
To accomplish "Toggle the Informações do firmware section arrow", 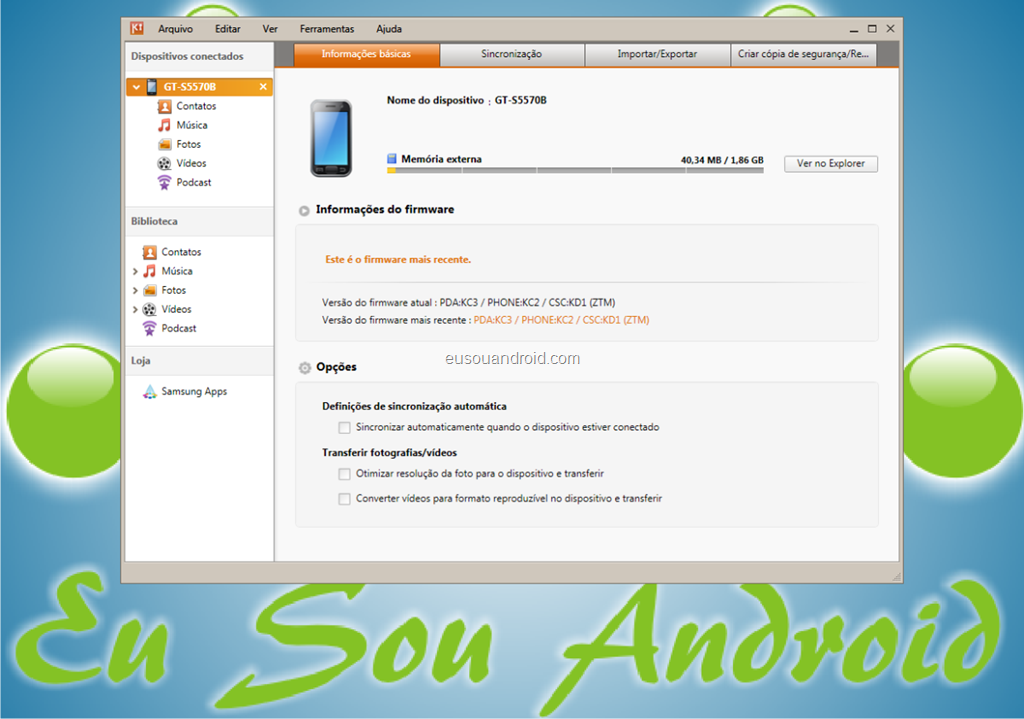I will (x=304, y=211).
